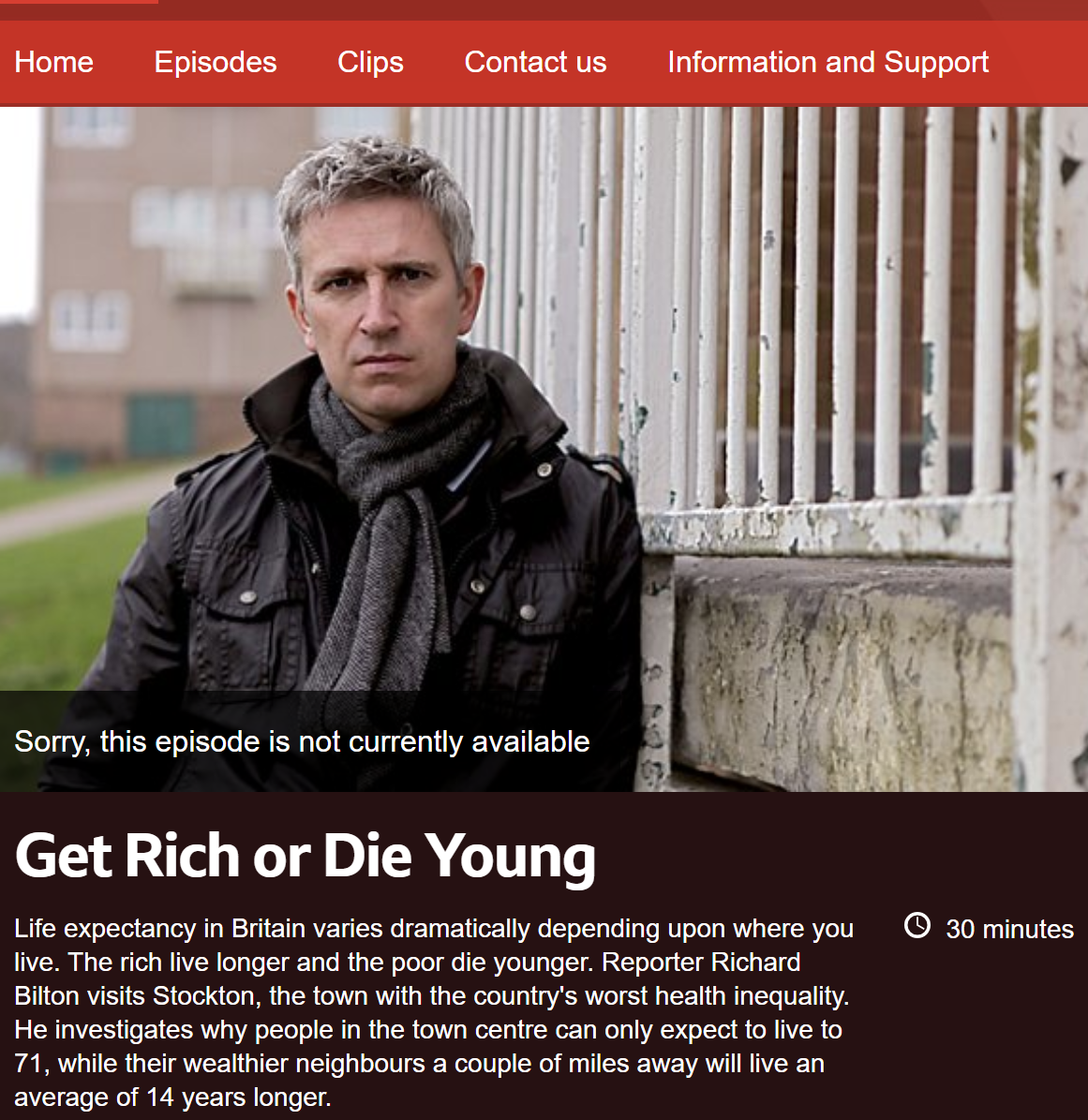This screenshot has width=1088, height=1120.
Task: Click the bright red accent at top-left strip
Action: 79,2
